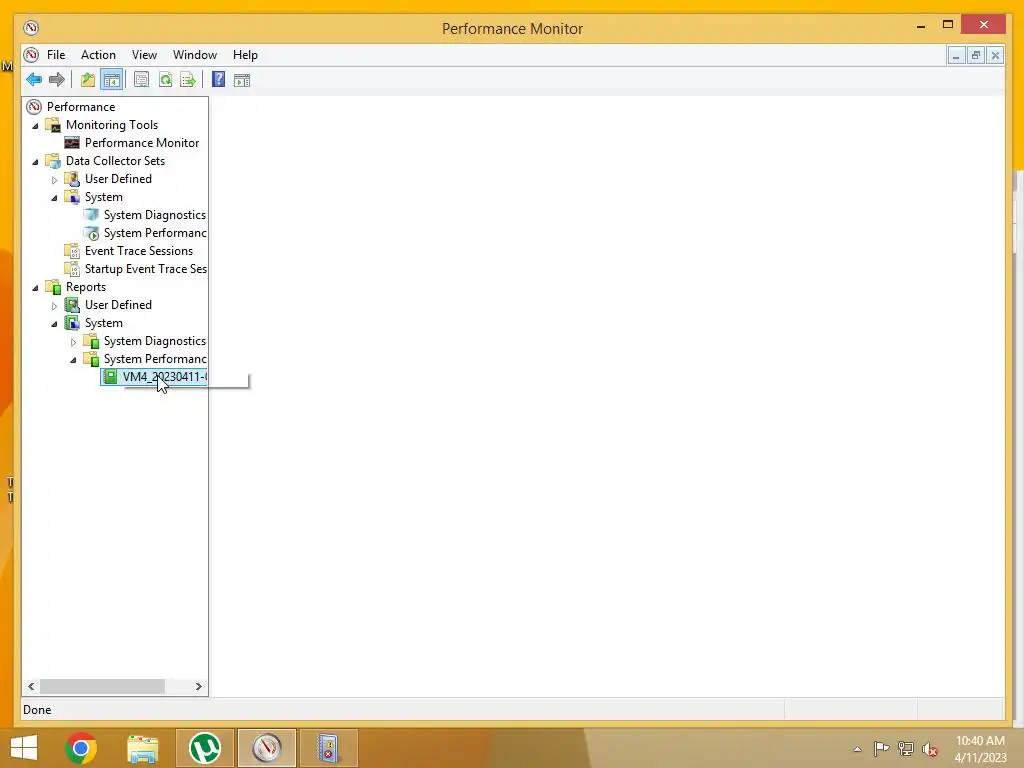The width and height of the screenshot is (1024, 768).
Task: Click the tree scrollbar left arrow
Action: pos(31,686)
